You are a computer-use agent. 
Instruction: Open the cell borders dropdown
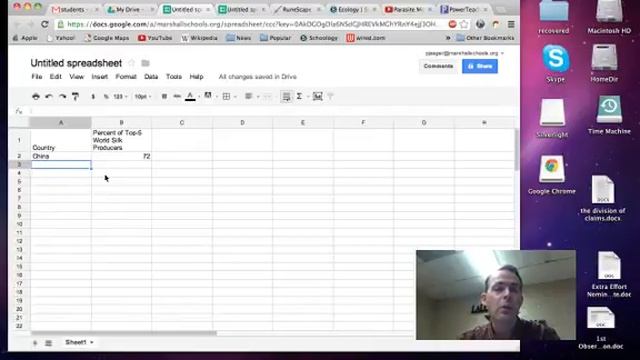[229, 96]
